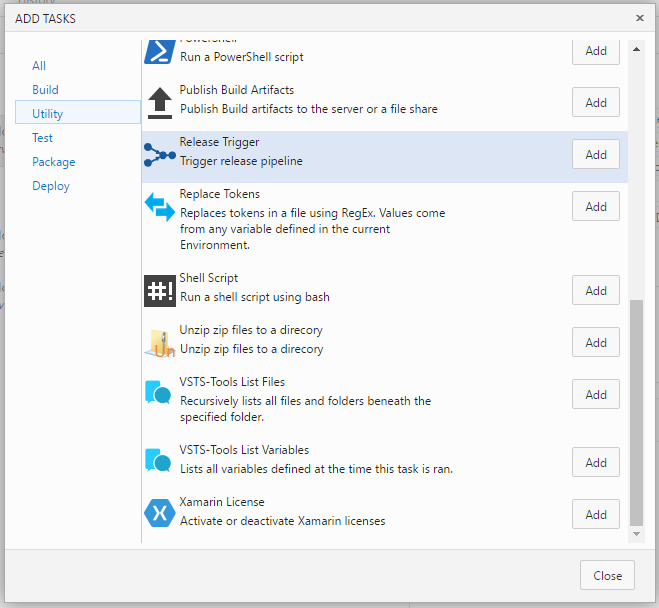The image size is (659, 608).
Task: Select the Utility category tab
Action: (78, 114)
